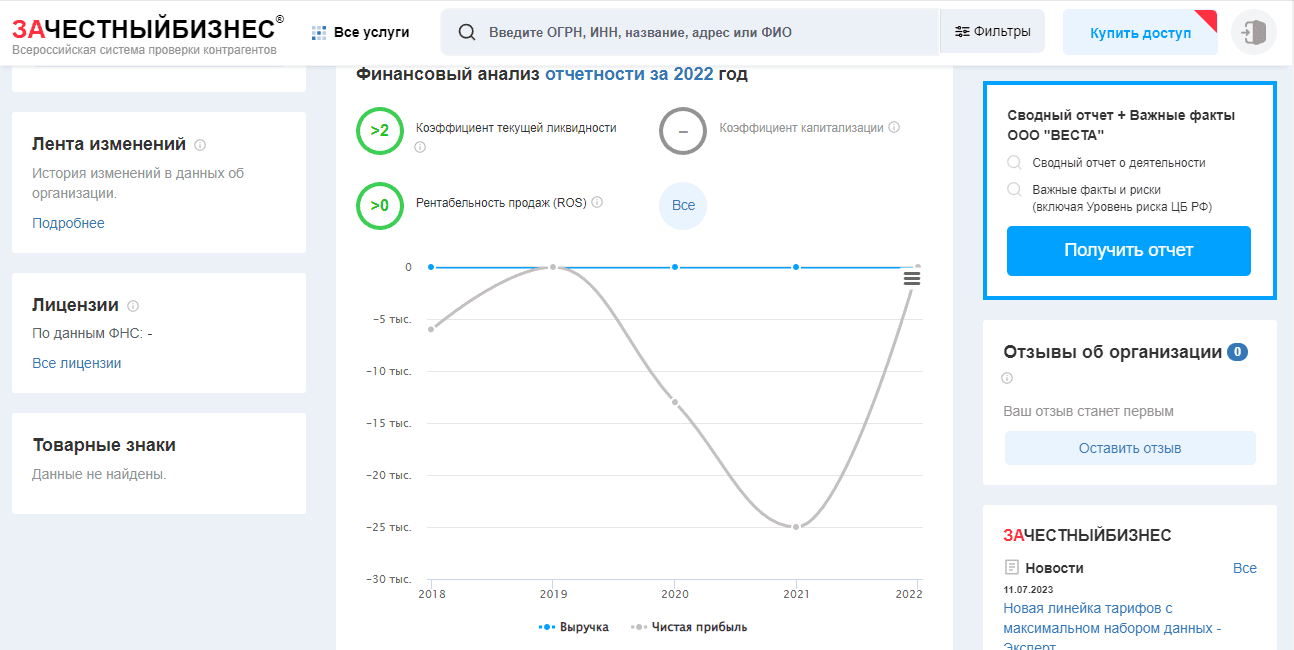Click the search magnifying glass icon
The image size is (1294, 650).
pos(466,31)
